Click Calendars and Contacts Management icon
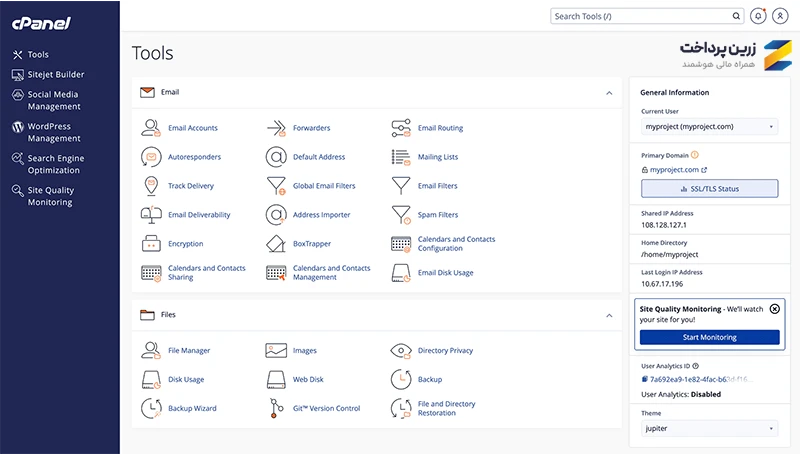Screen dimensions: 800x454 pyautogui.click(x=276, y=273)
